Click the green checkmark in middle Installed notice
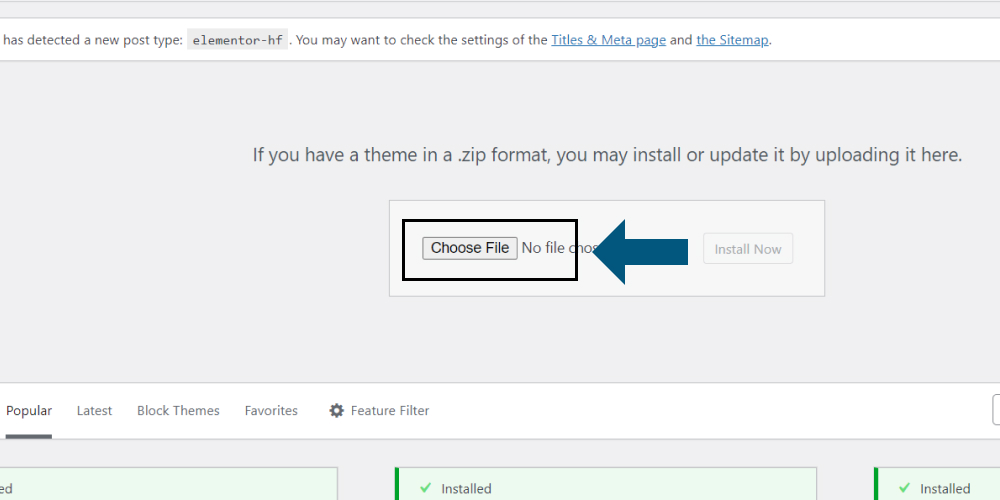Viewport: 1000px width, 500px height. pyautogui.click(x=425, y=488)
